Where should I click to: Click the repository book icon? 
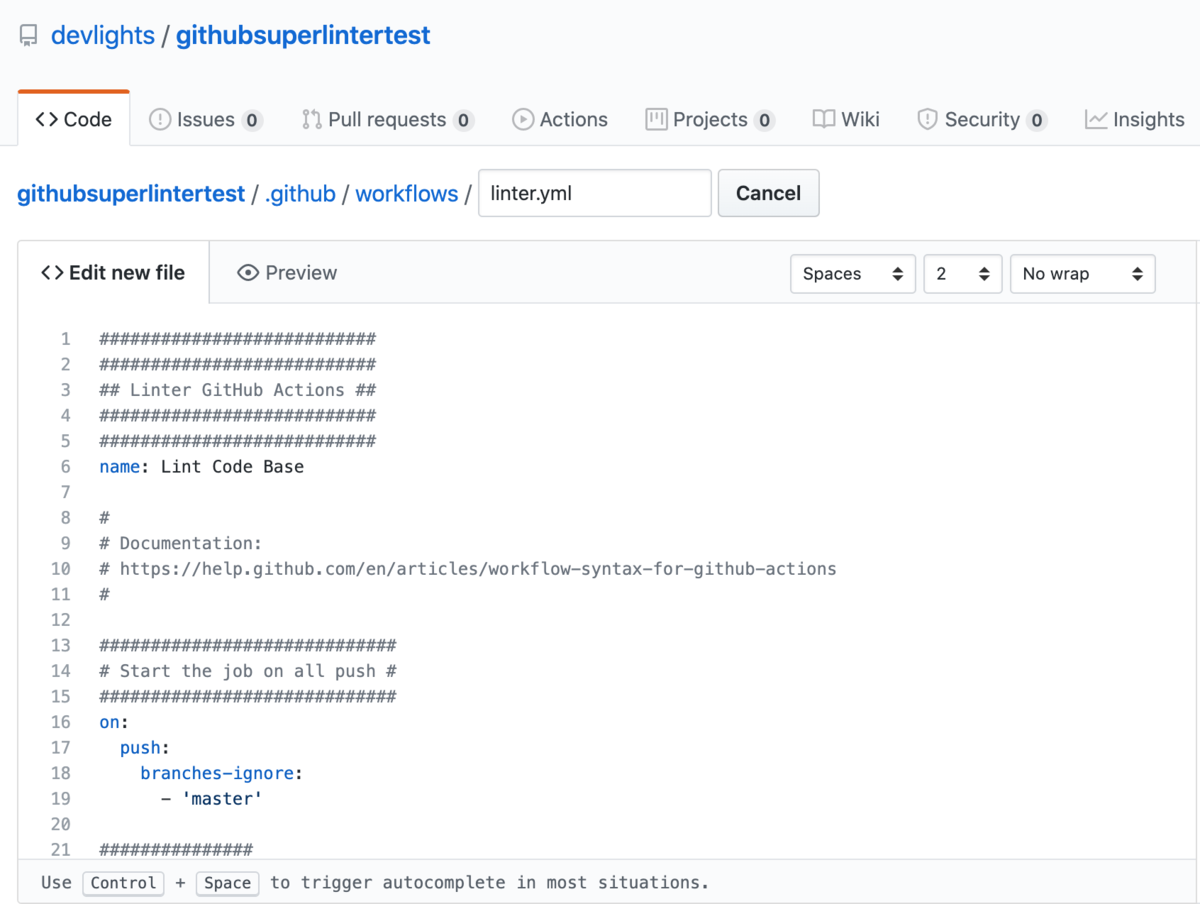pos(29,36)
